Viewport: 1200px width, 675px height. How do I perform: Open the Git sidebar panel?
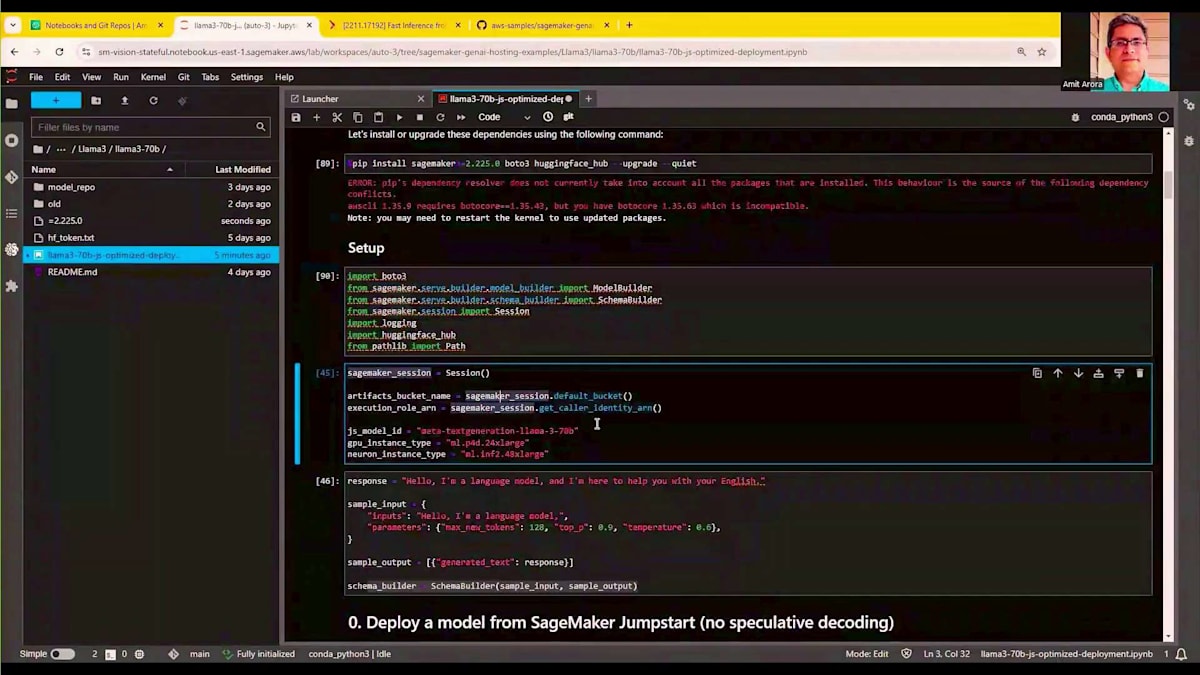12,177
